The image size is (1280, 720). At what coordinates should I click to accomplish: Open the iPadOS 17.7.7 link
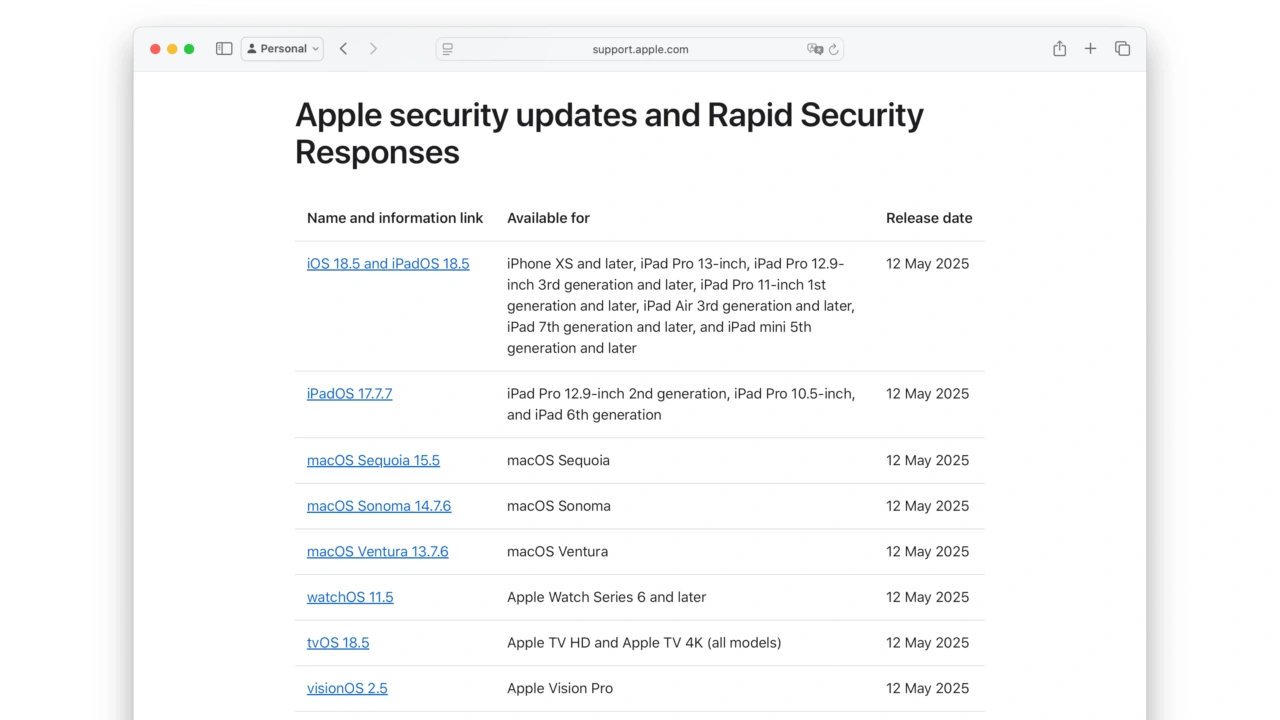click(349, 394)
